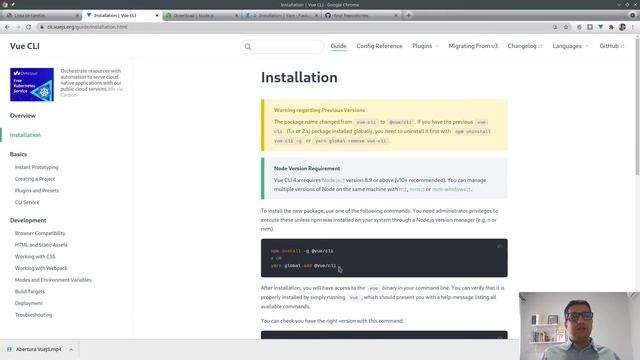Open Creating a Project in the sidebar

(x=35, y=179)
